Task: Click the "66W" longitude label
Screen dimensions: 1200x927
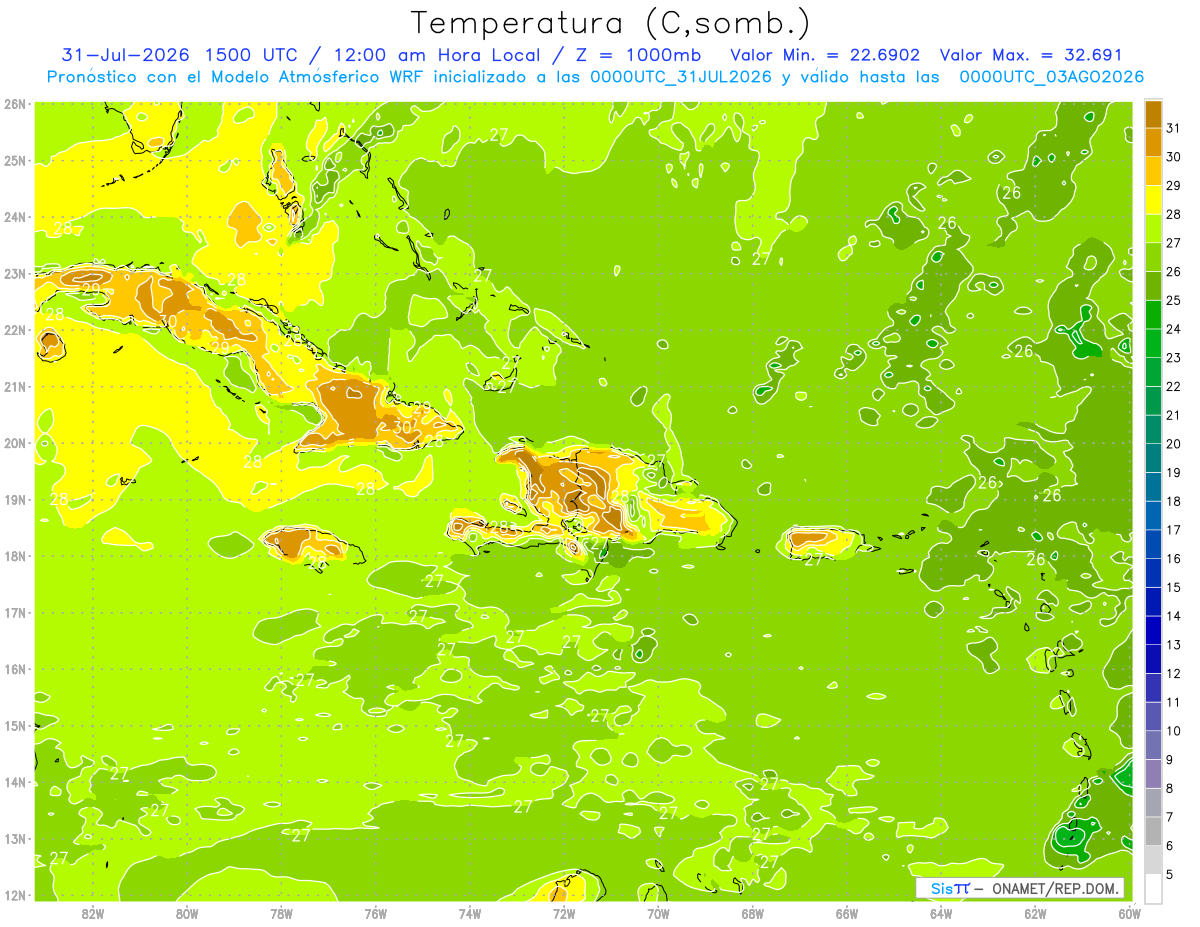Action: pyautogui.click(x=847, y=913)
